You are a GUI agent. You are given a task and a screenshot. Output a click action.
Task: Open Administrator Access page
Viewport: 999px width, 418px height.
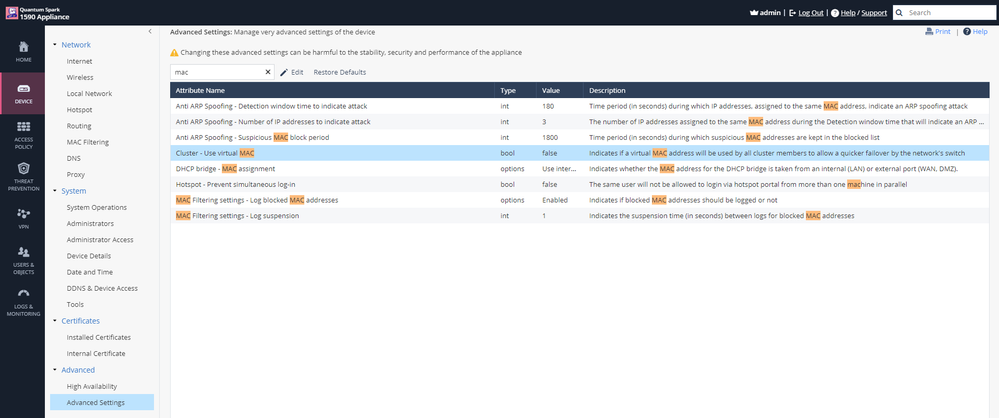(99, 240)
